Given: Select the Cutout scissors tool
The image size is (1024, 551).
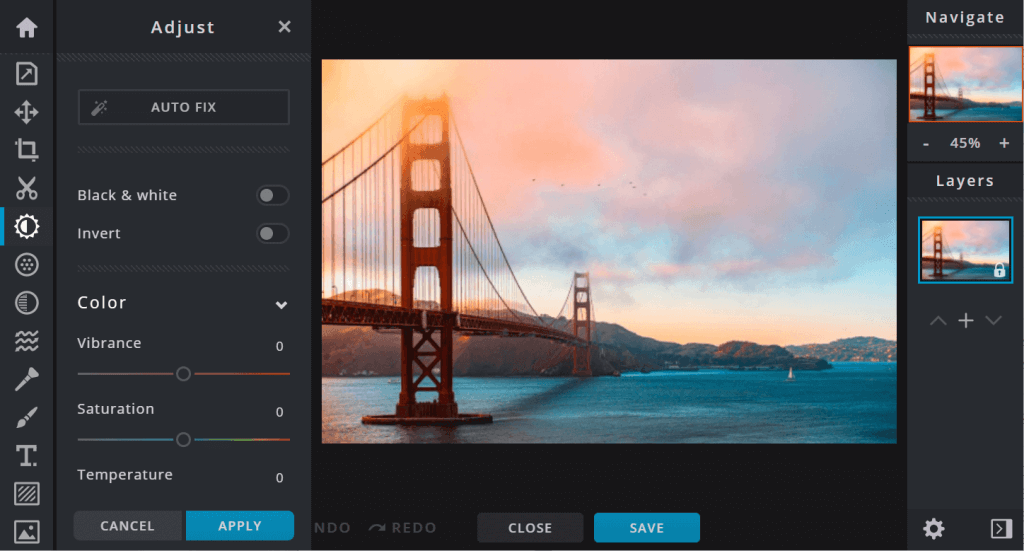Looking at the screenshot, I should pyautogui.click(x=27, y=188).
